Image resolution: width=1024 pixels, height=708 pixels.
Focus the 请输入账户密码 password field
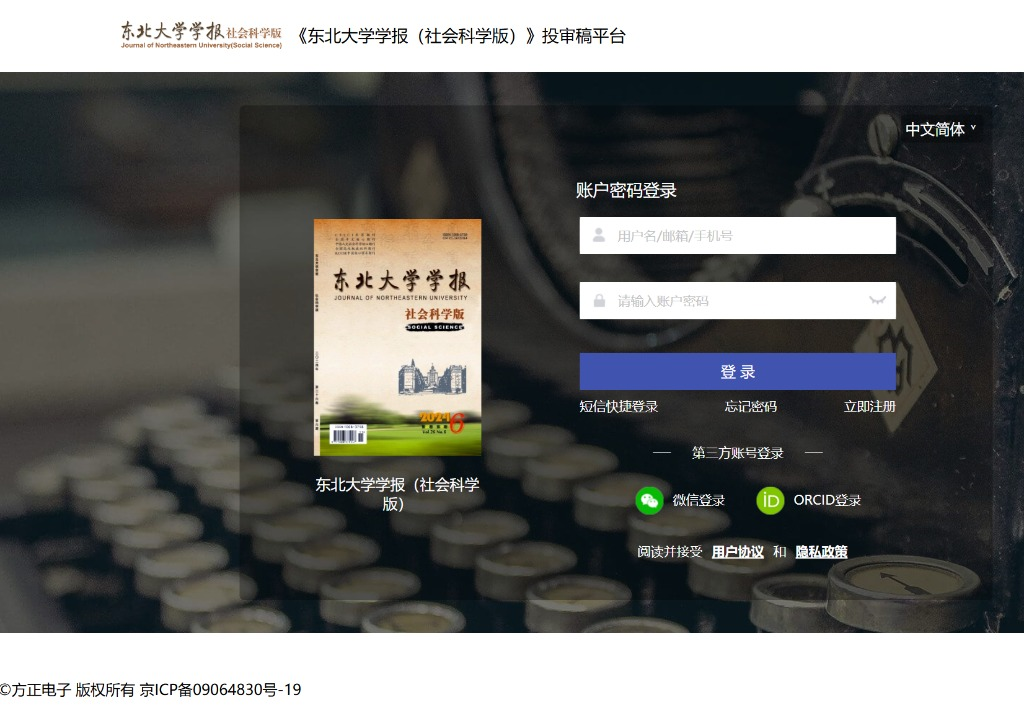(735, 301)
